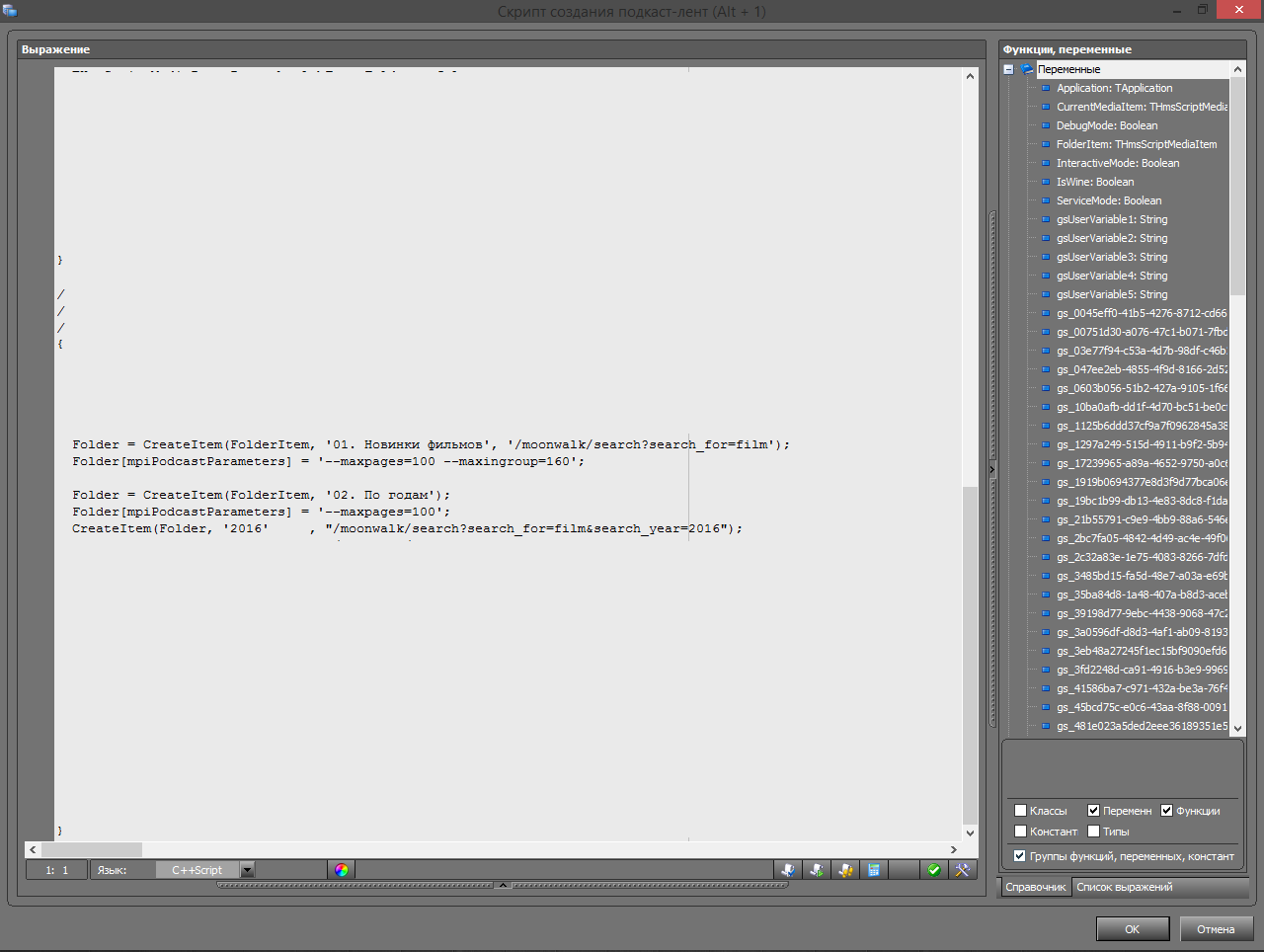1264x952 pixels.
Task: Click the first load script icon in toolbar
Action: [788, 870]
